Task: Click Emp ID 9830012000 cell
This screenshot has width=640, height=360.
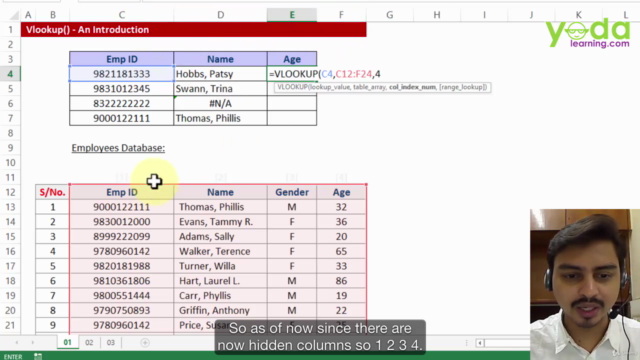Action: click(122, 222)
